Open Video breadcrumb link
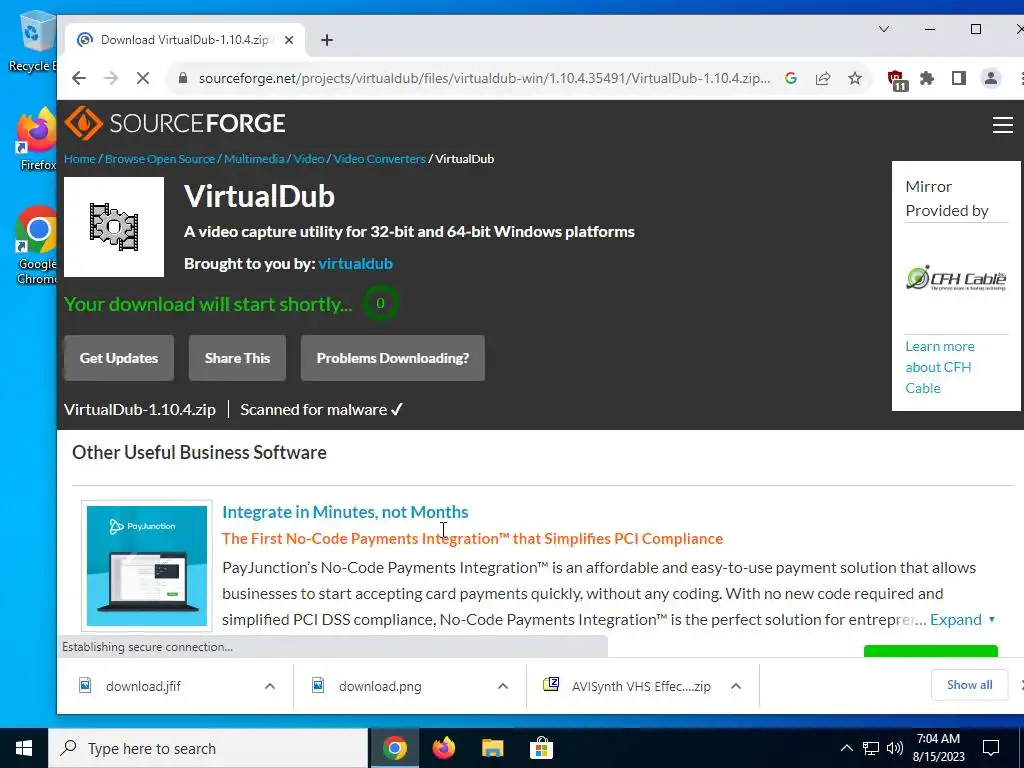The width and height of the screenshot is (1024, 768). point(308,159)
